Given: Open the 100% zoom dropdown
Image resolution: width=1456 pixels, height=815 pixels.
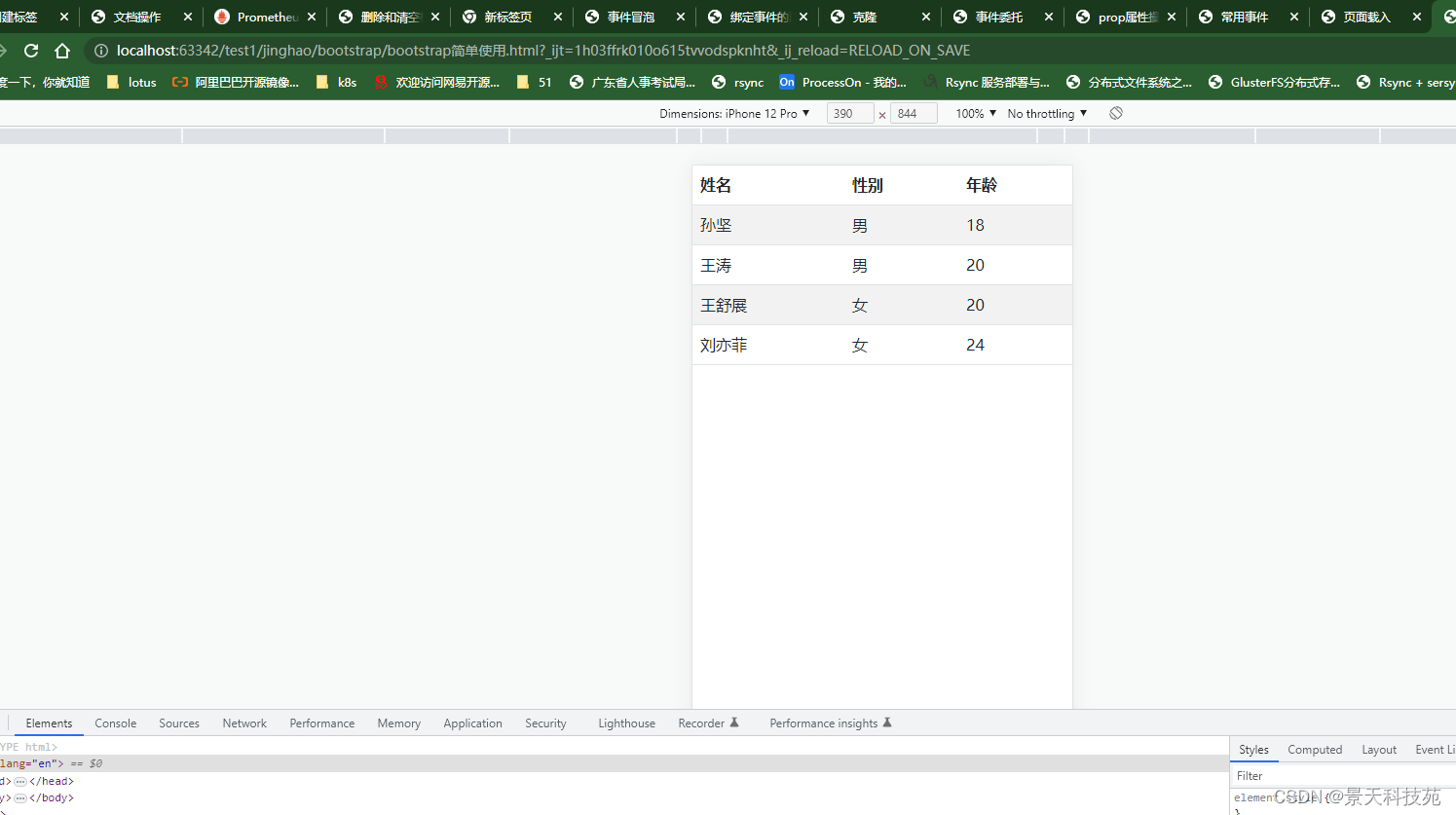Looking at the screenshot, I should coord(976,114).
